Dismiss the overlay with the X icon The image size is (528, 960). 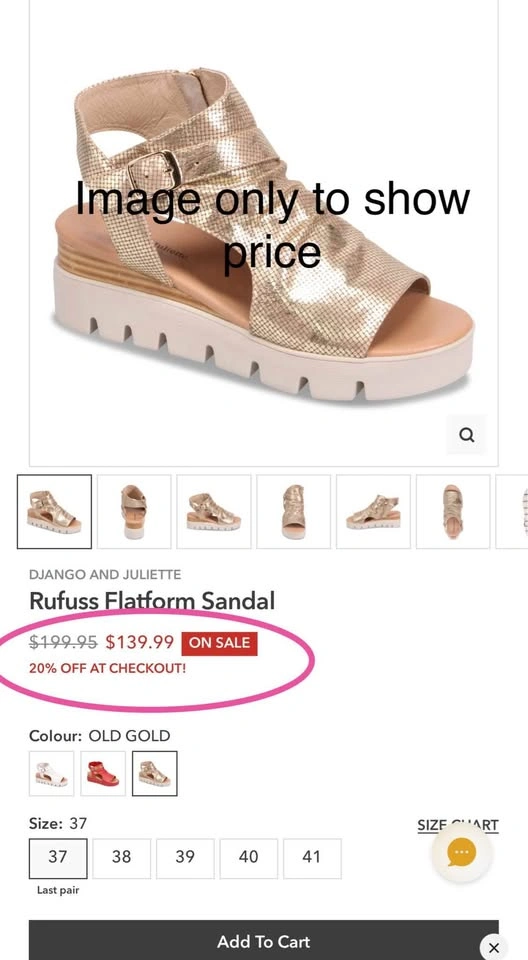click(x=494, y=947)
